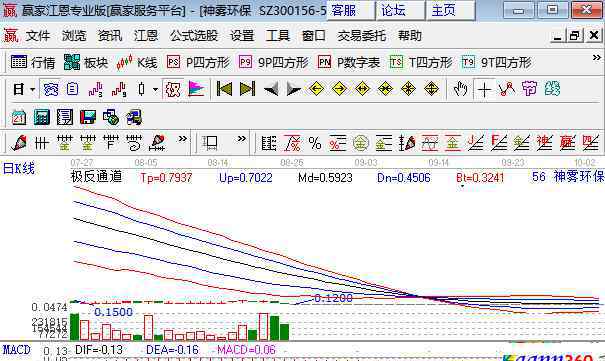Open the notepad list icon
This screenshot has height=361, width=605.
pyautogui.click(x=65, y=117)
